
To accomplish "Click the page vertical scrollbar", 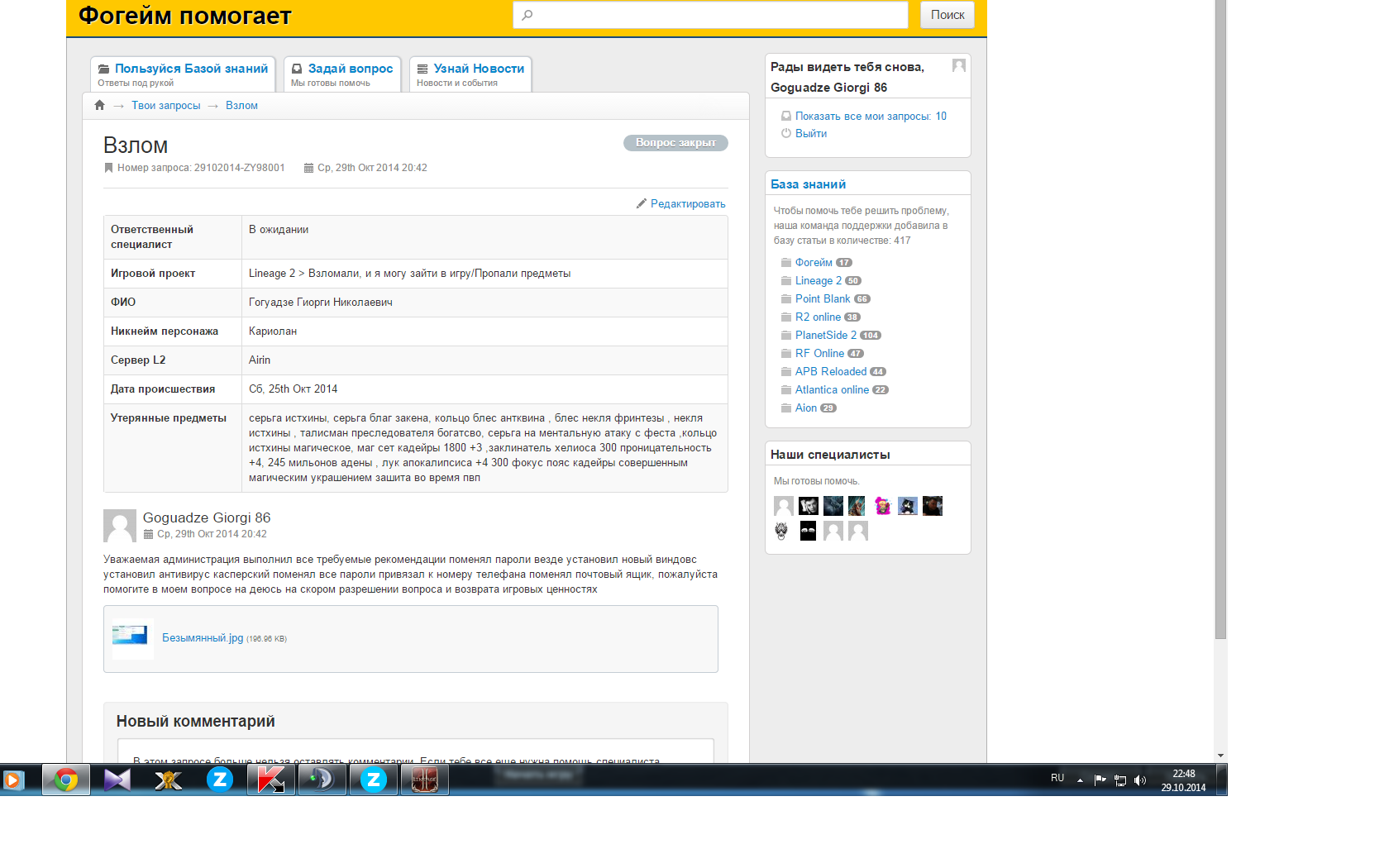I will tap(1220, 318).
